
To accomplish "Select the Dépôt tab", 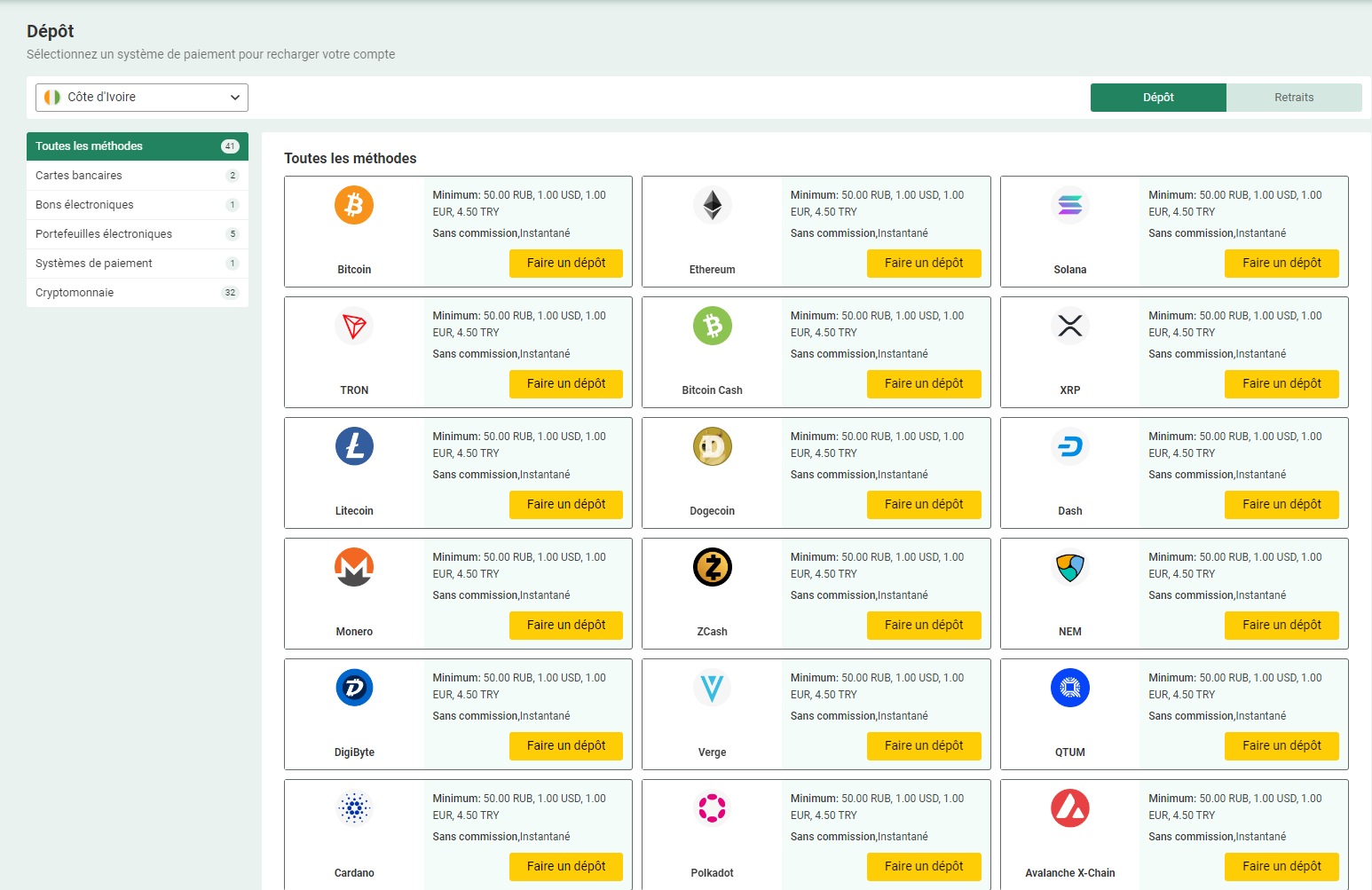I will [x=1157, y=98].
